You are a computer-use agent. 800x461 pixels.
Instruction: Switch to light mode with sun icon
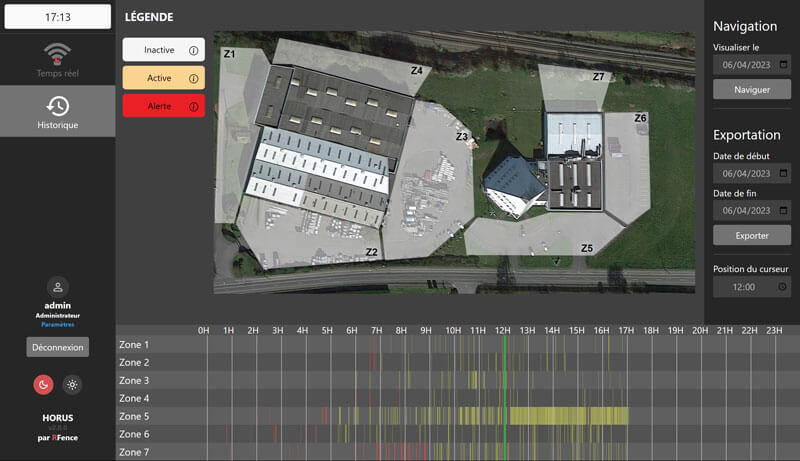click(72, 385)
